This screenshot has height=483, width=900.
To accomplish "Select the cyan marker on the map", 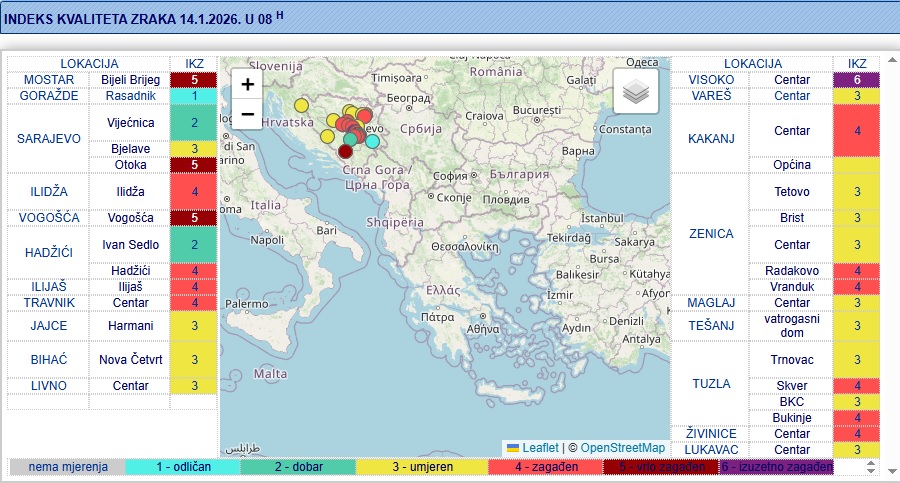I will coord(373,141).
